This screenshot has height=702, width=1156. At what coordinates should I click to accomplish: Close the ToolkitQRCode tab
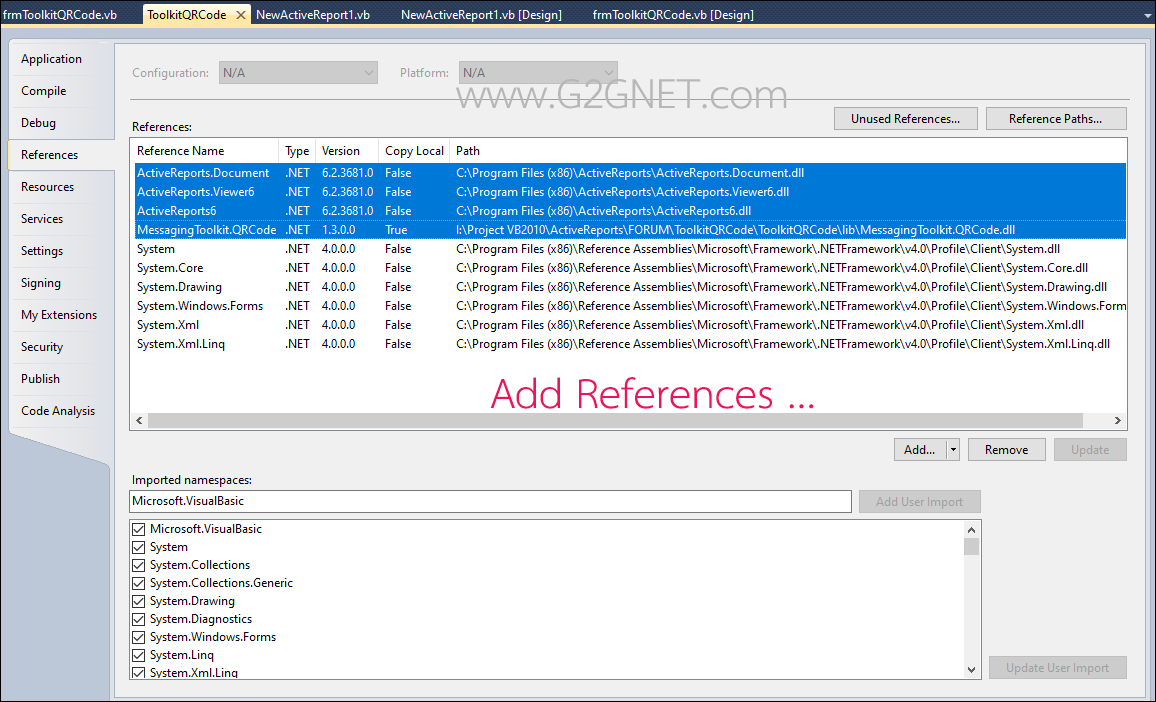coord(240,15)
